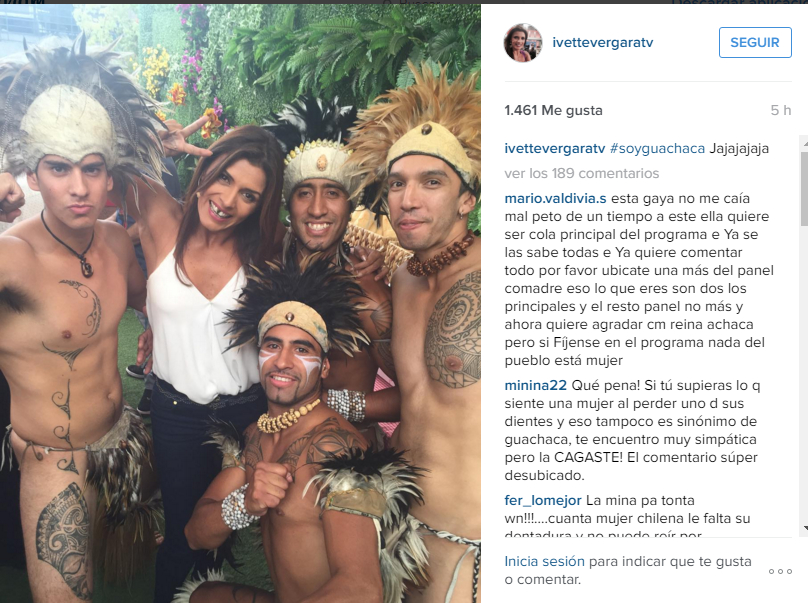
Task: Open mario.valdivia.s commenter profile
Action: point(556,198)
